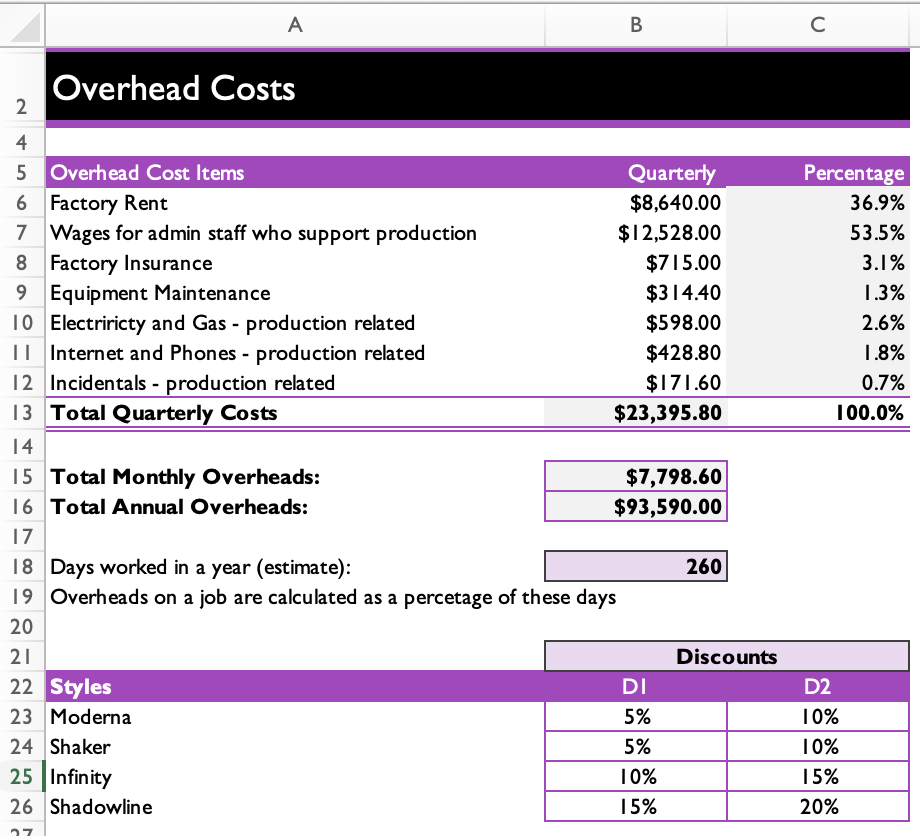Select the $12,528.00 cell
The width and height of the screenshot is (920, 836).
(636, 233)
